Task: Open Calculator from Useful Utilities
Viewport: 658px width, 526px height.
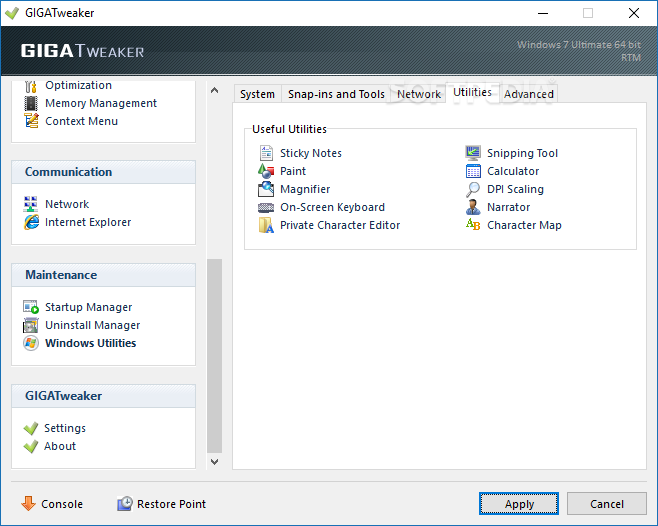Action: click(x=513, y=171)
